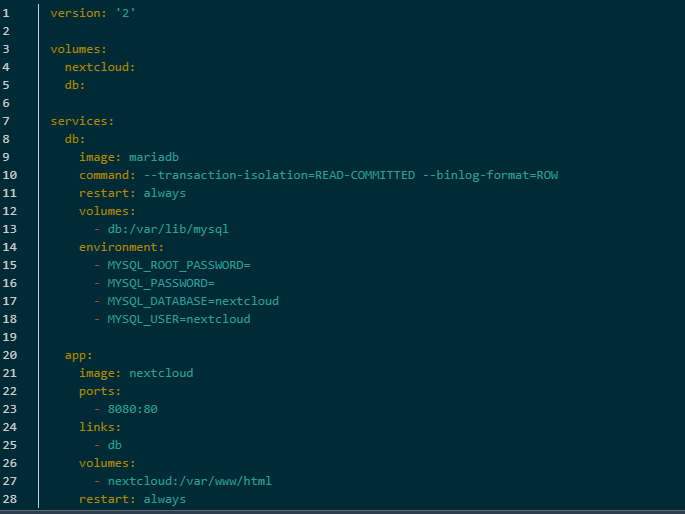Select the "nextcloud:" volume entry on line 4

pyautogui.click(x=100, y=67)
